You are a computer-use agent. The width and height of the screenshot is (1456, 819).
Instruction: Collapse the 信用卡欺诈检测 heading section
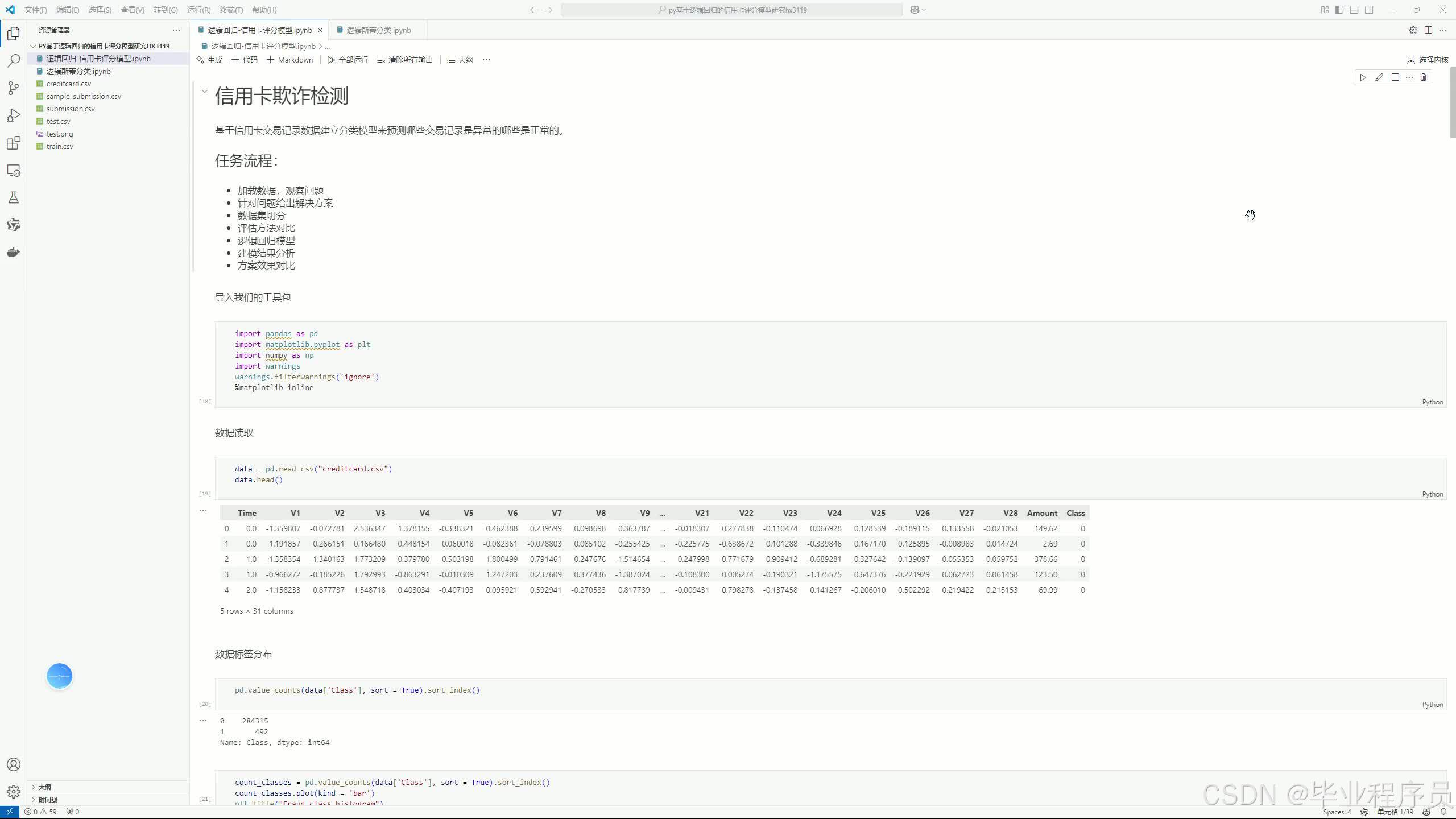click(x=205, y=92)
